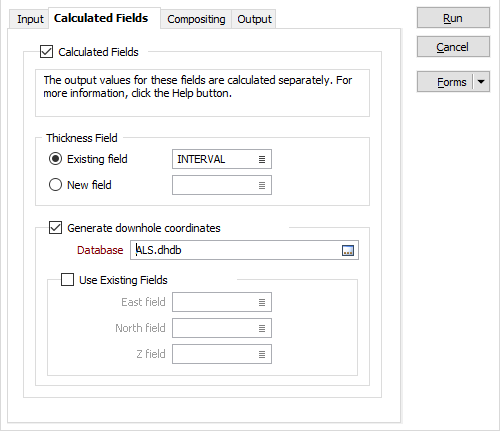Image resolution: width=500 pixels, height=435 pixels.
Task: Click the Cancel button
Action: pyautogui.click(x=453, y=47)
